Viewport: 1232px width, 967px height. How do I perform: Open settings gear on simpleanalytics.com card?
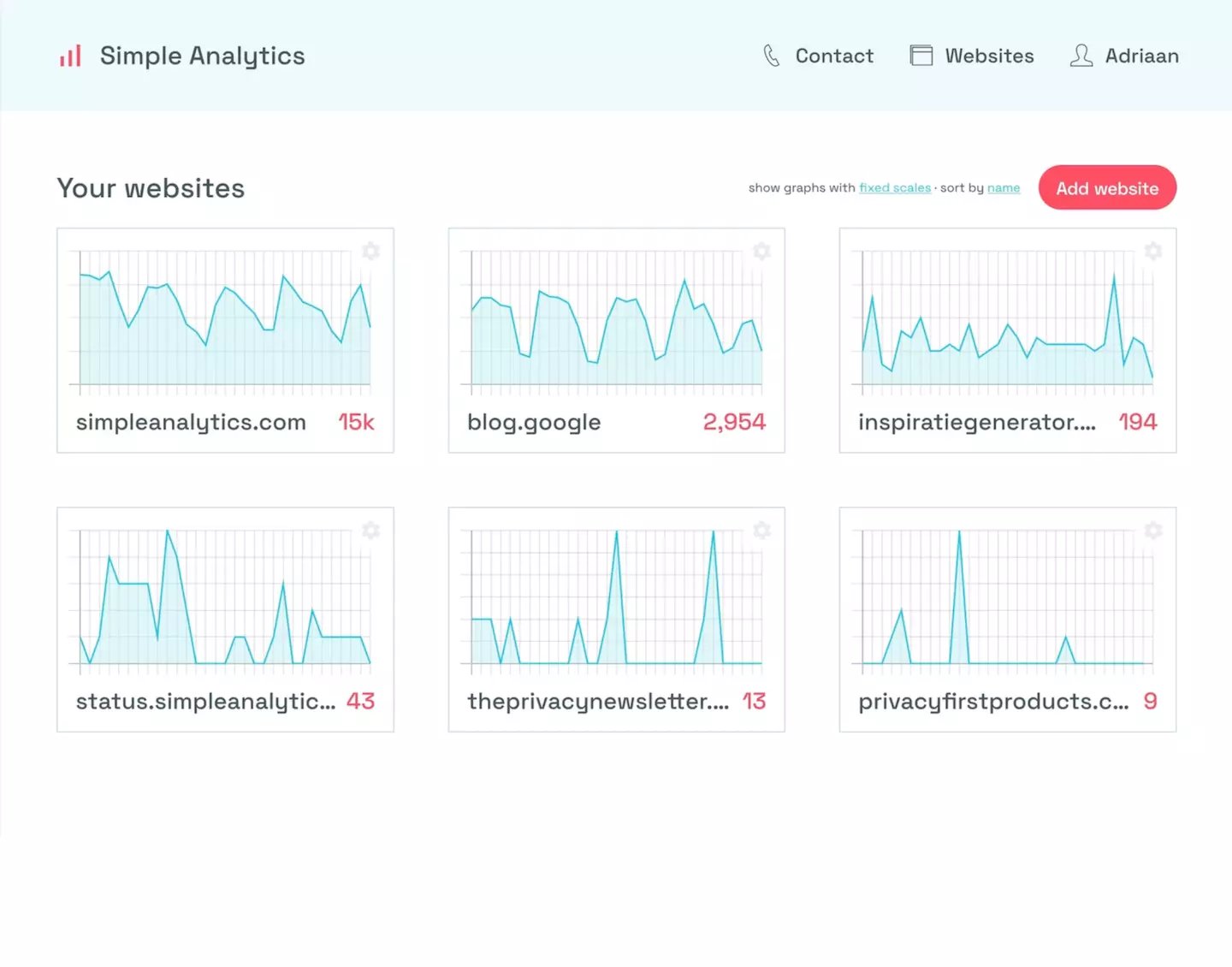[370, 251]
